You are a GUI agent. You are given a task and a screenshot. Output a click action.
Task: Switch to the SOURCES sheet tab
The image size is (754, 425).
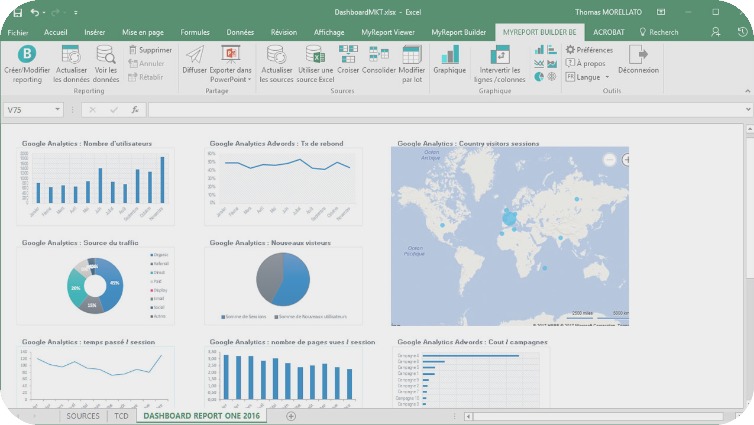(x=83, y=416)
